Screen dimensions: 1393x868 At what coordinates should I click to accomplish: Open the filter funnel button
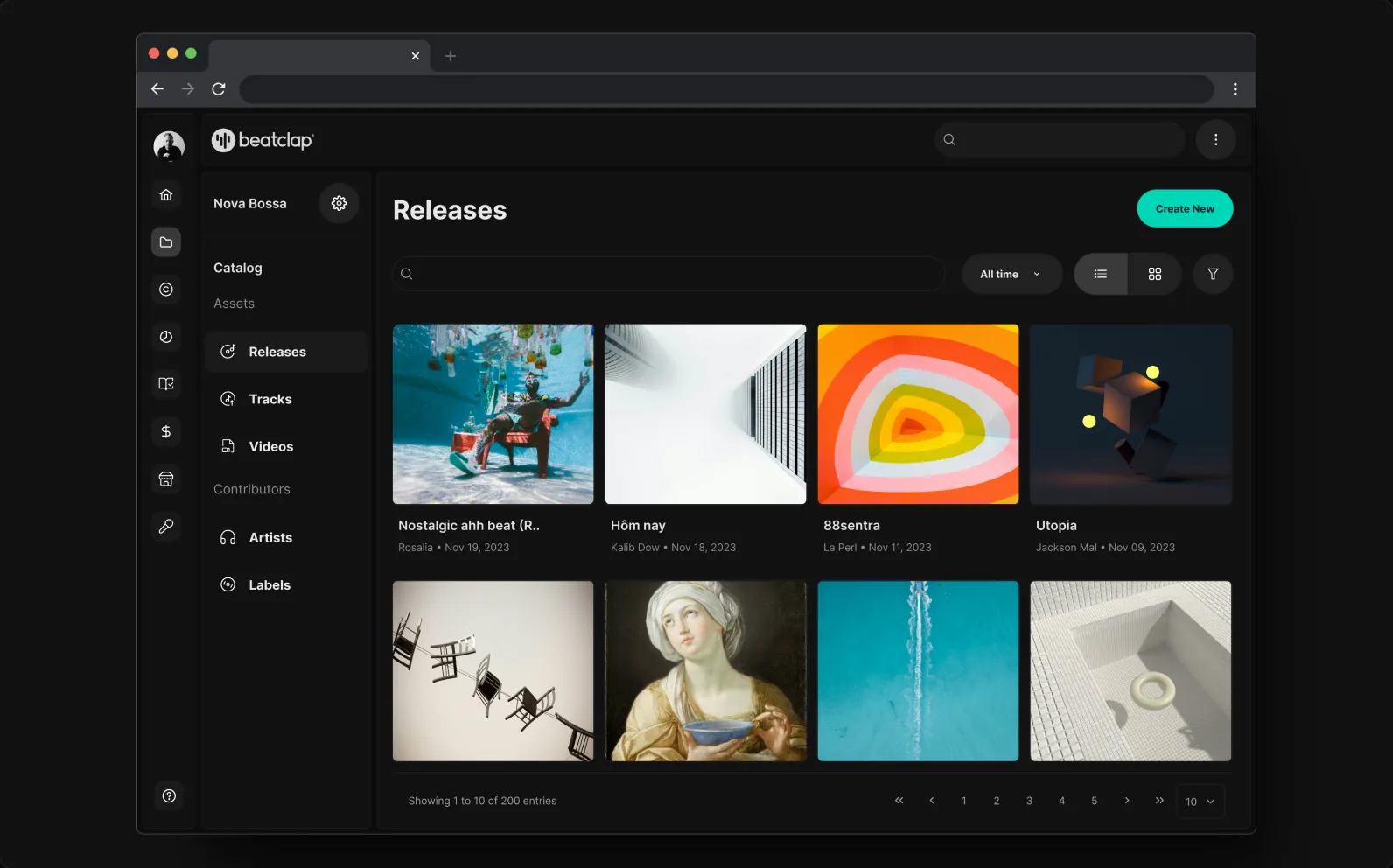pyautogui.click(x=1213, y=274)
